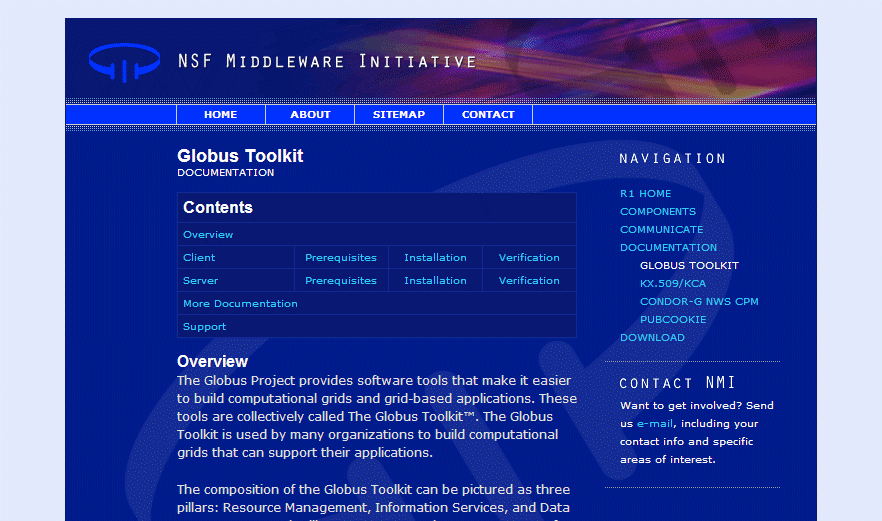Open the KX.509/KCA documentation link
Screen dimensions: 882x521
673,284
